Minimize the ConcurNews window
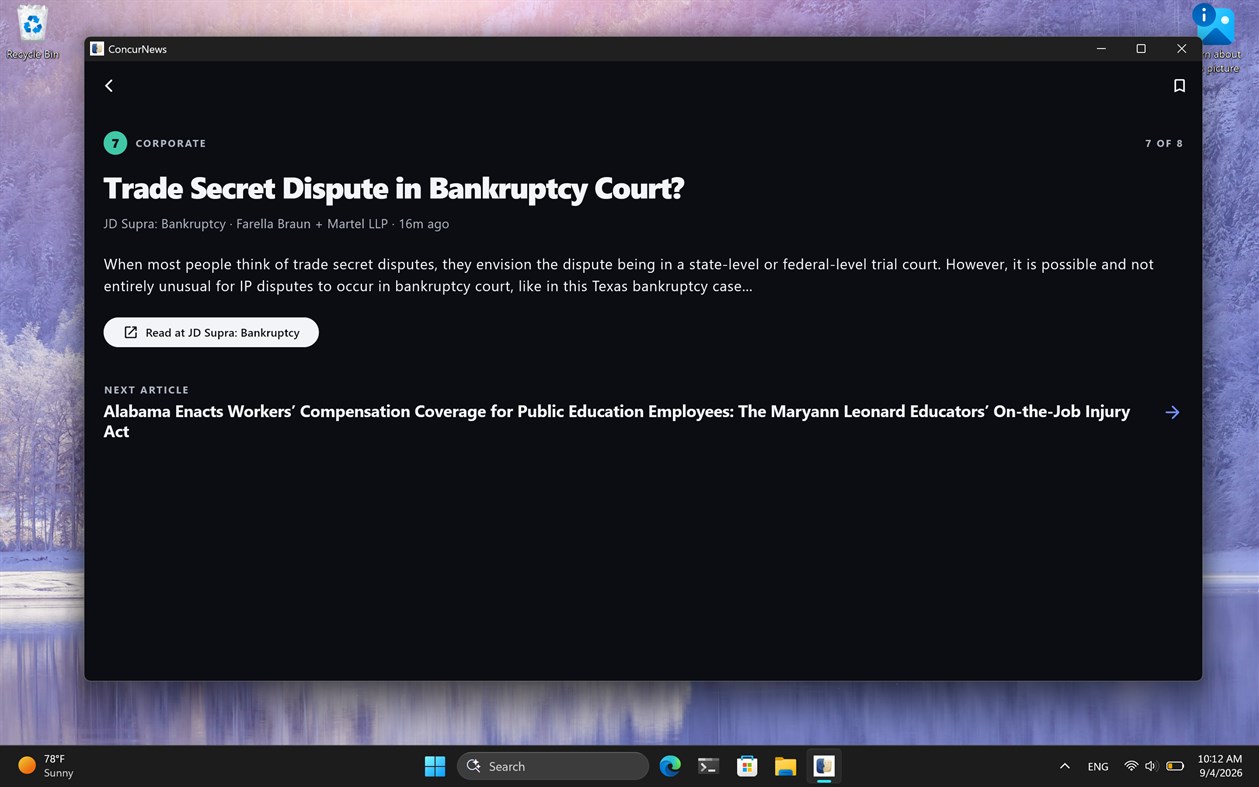Screen dimensions: 1259x787 pyautogui.click(x=1101, y=49)
